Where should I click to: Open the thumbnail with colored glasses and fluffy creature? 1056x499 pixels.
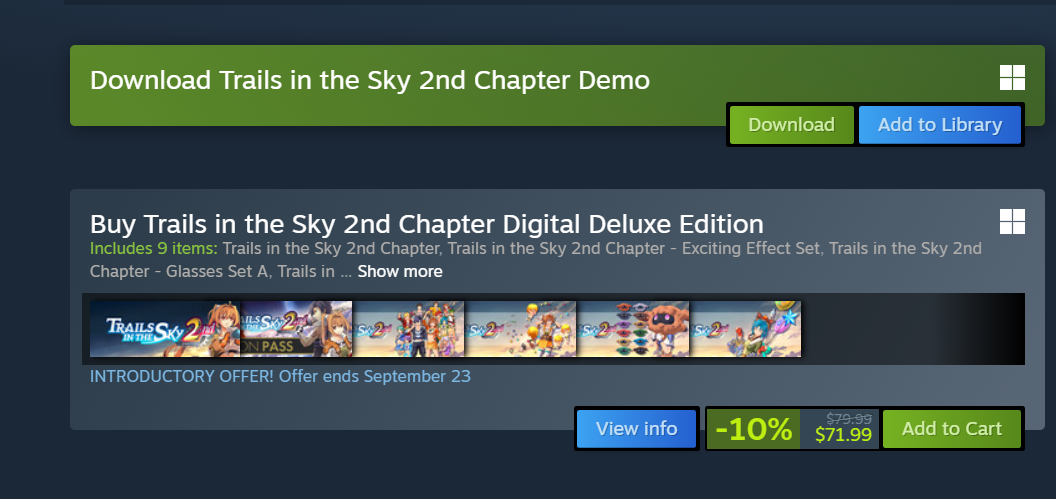633,329
